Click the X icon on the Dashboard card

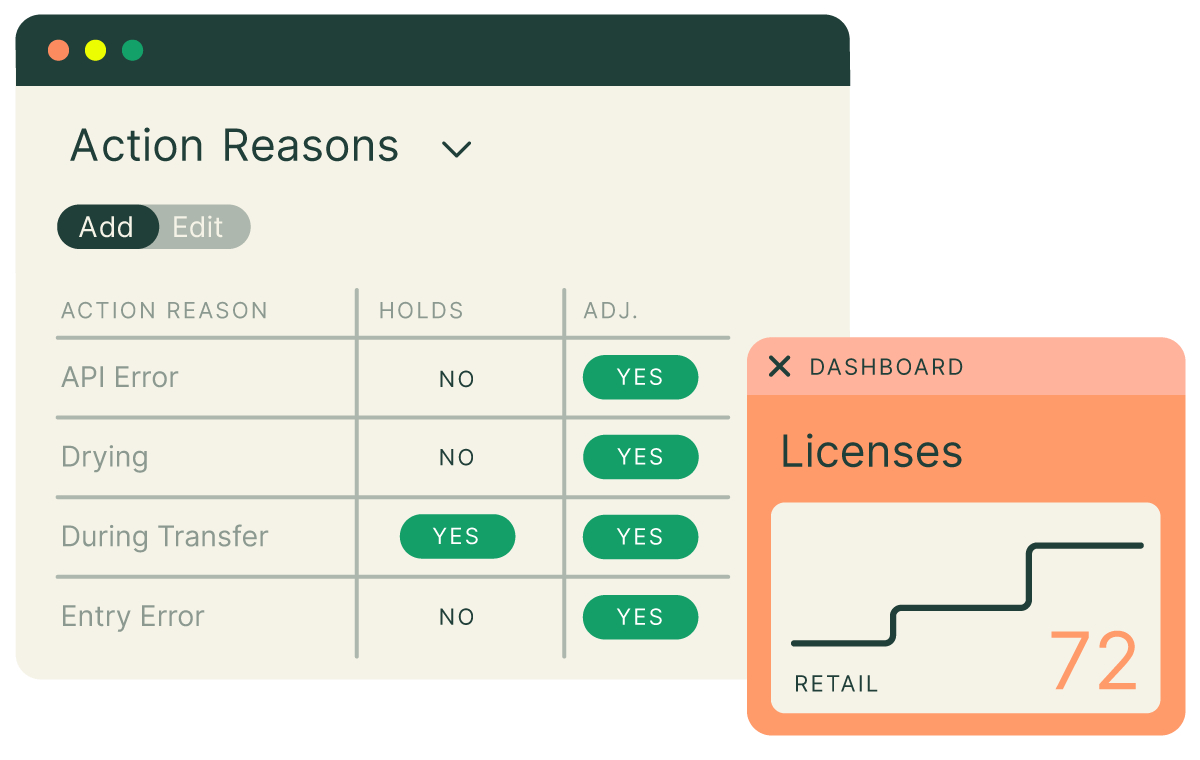(x=779, y=367)
